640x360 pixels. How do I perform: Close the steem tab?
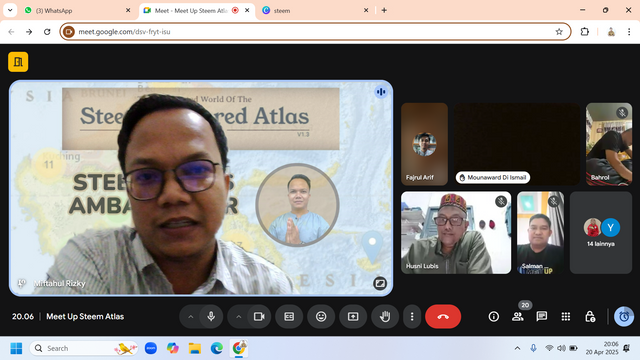[x=366, y=11]
